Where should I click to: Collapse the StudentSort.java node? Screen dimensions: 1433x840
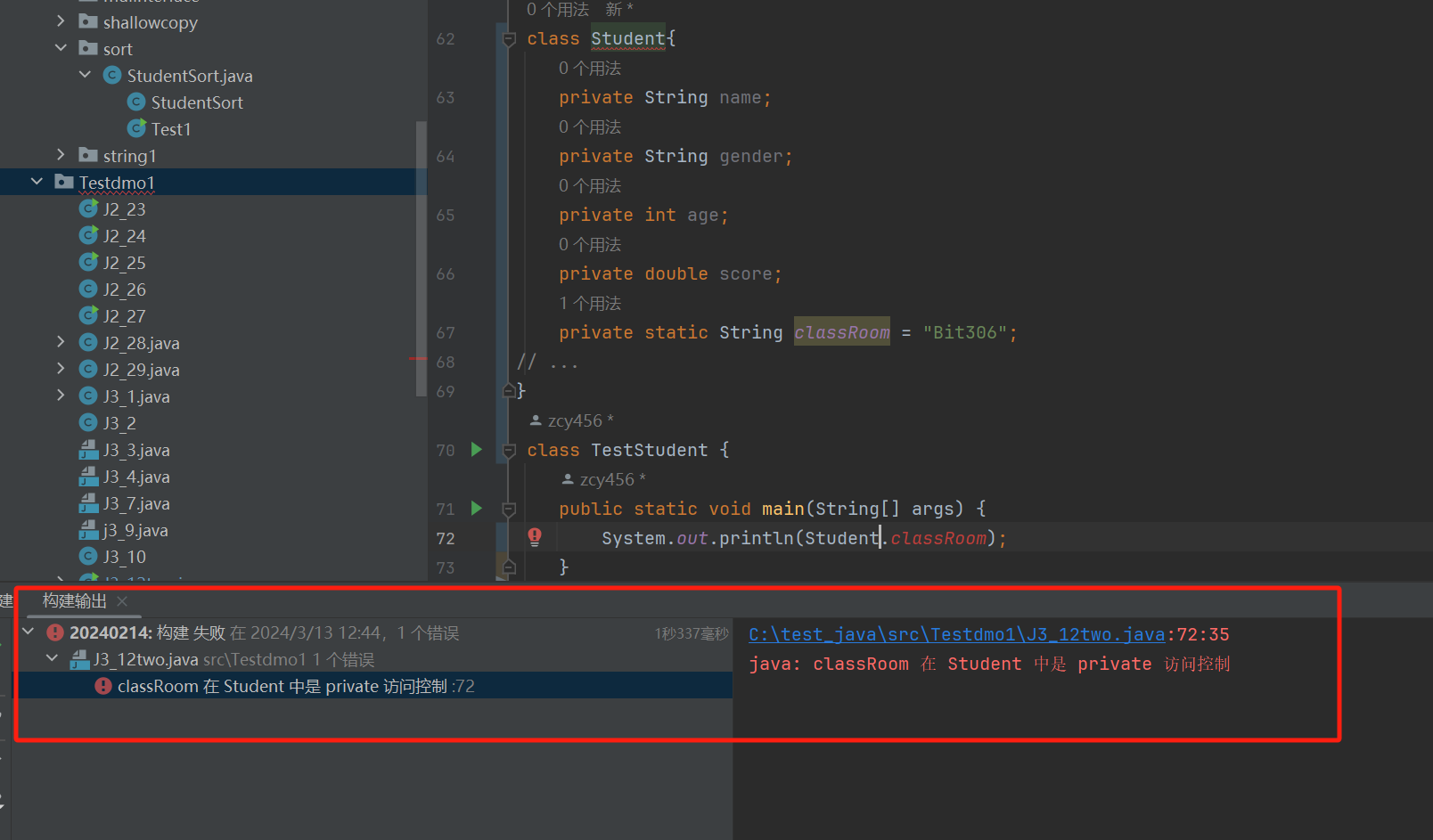click(85, 74)
